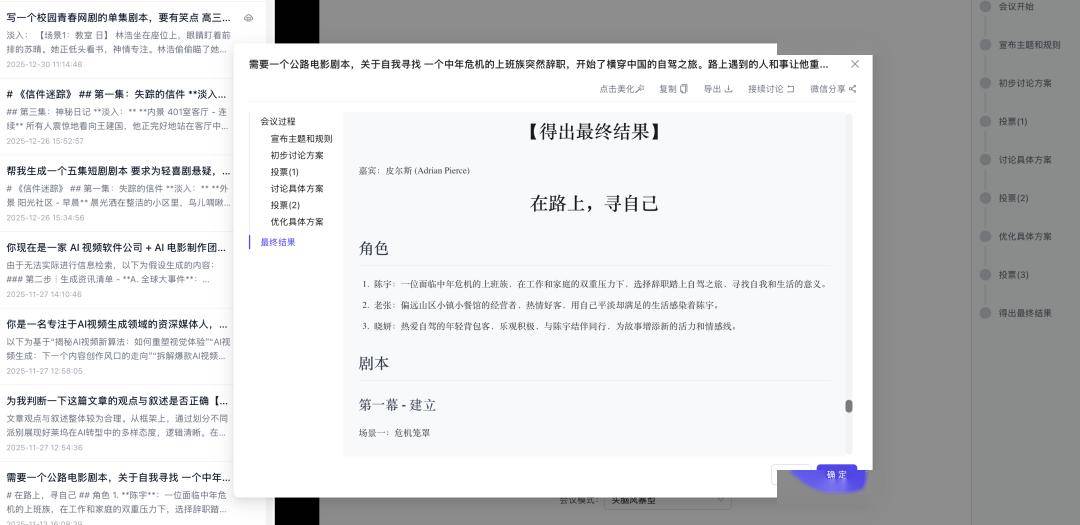Select 最终结果 in the dialog outline
The height and width of the screenshot is (525, 1080).
pyautogui.click(x=278, y=242)
